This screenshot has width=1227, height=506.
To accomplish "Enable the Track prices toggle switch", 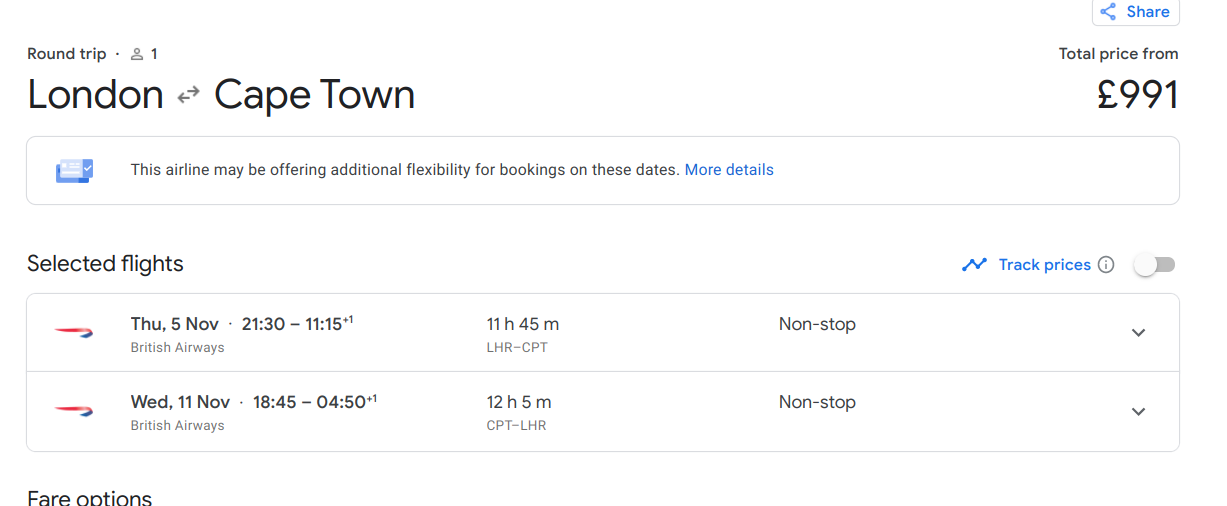I will click(1155, 265).
